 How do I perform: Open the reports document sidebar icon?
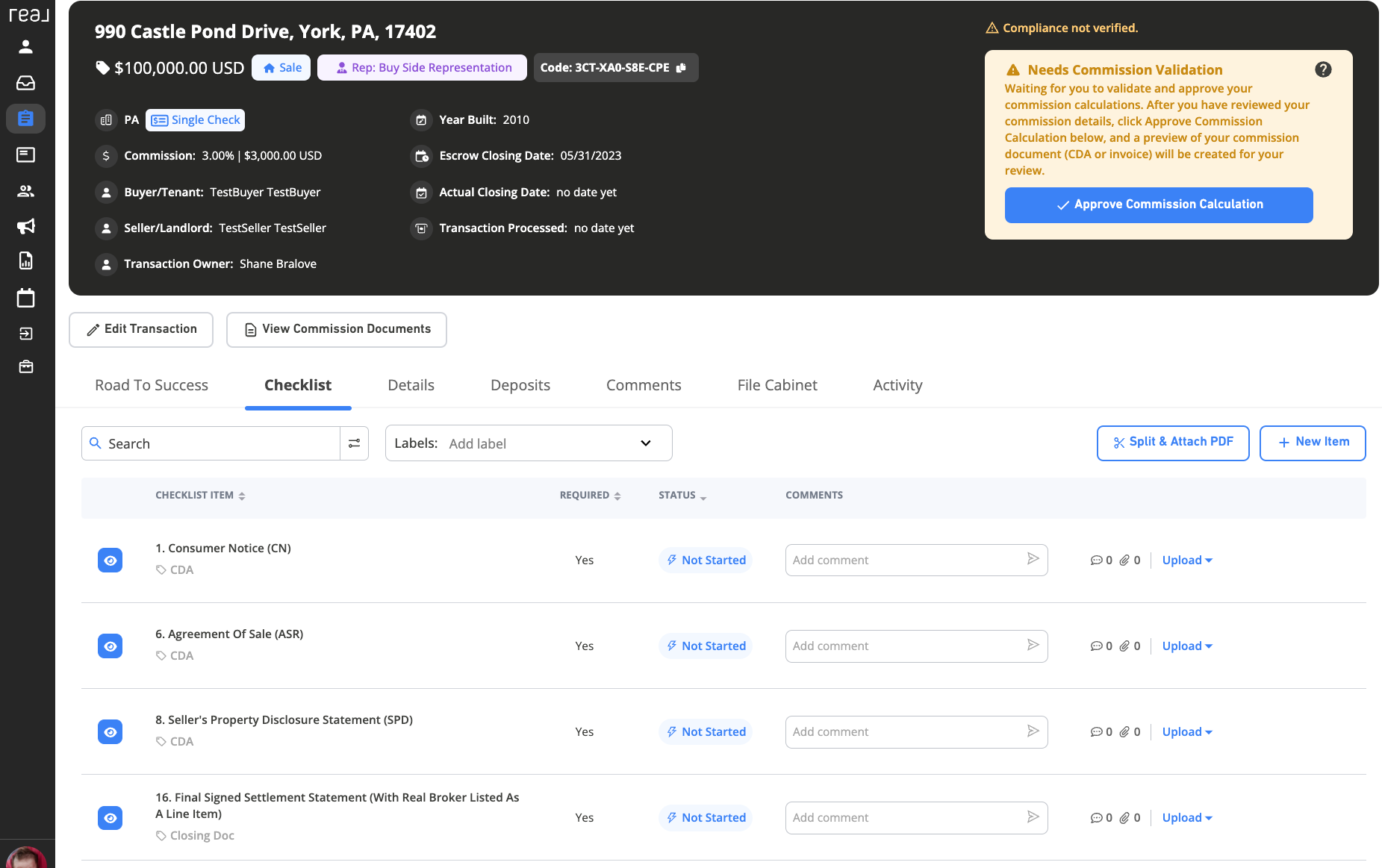(26, 260)
